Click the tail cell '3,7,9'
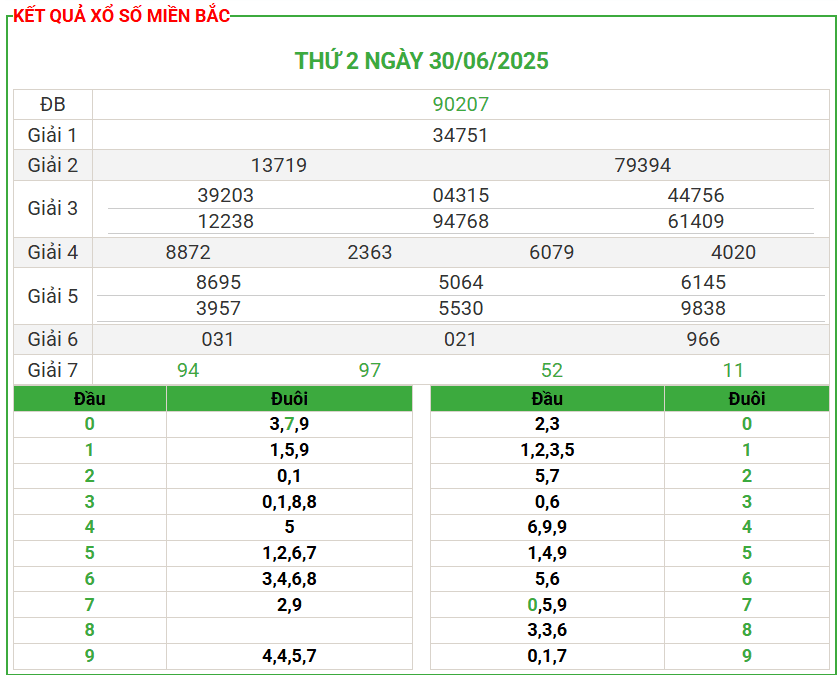 click(x=289, y=424)
